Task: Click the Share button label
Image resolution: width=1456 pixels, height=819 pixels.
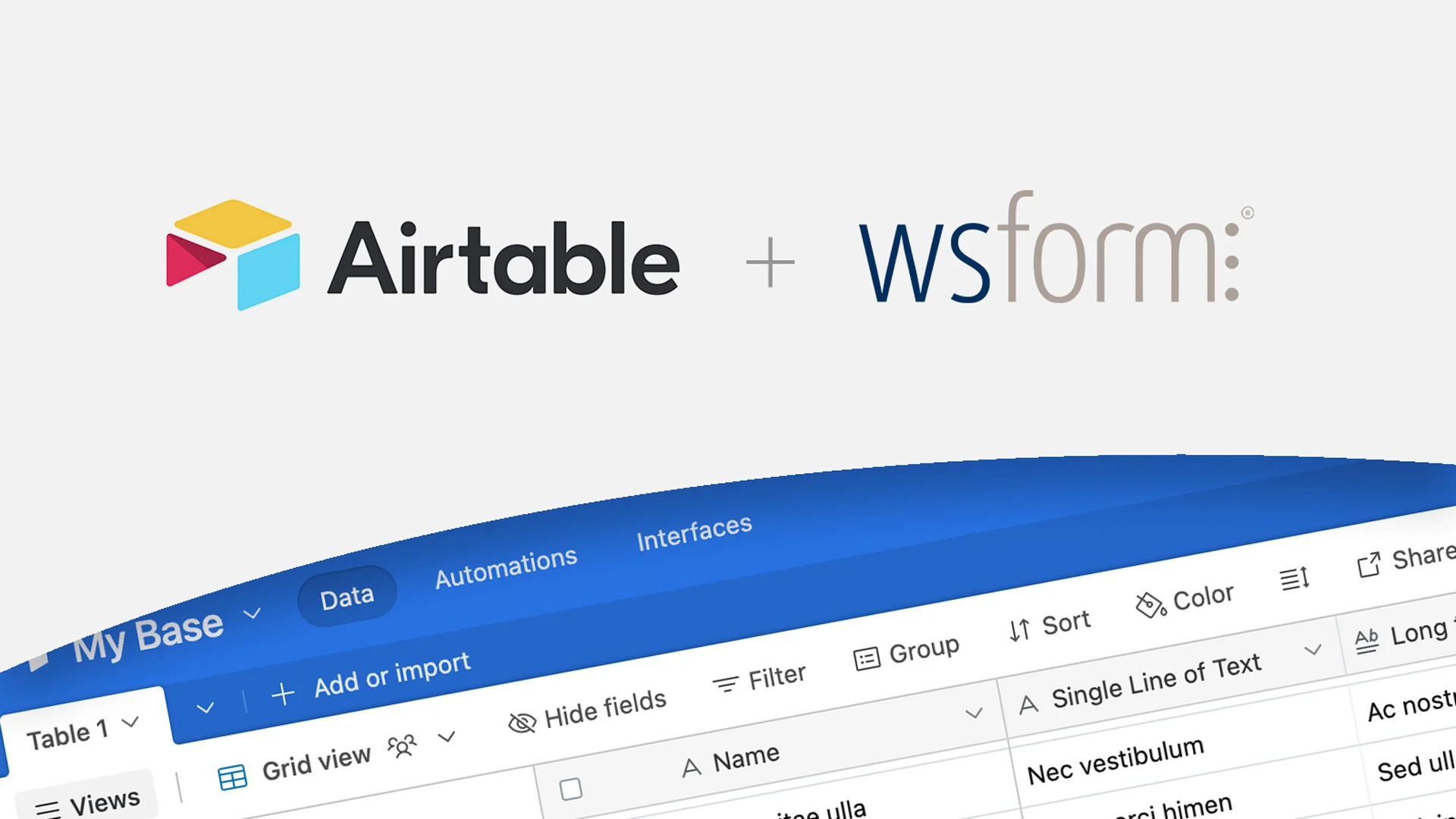Action: pyautogui.click(x=1423, y=556)
